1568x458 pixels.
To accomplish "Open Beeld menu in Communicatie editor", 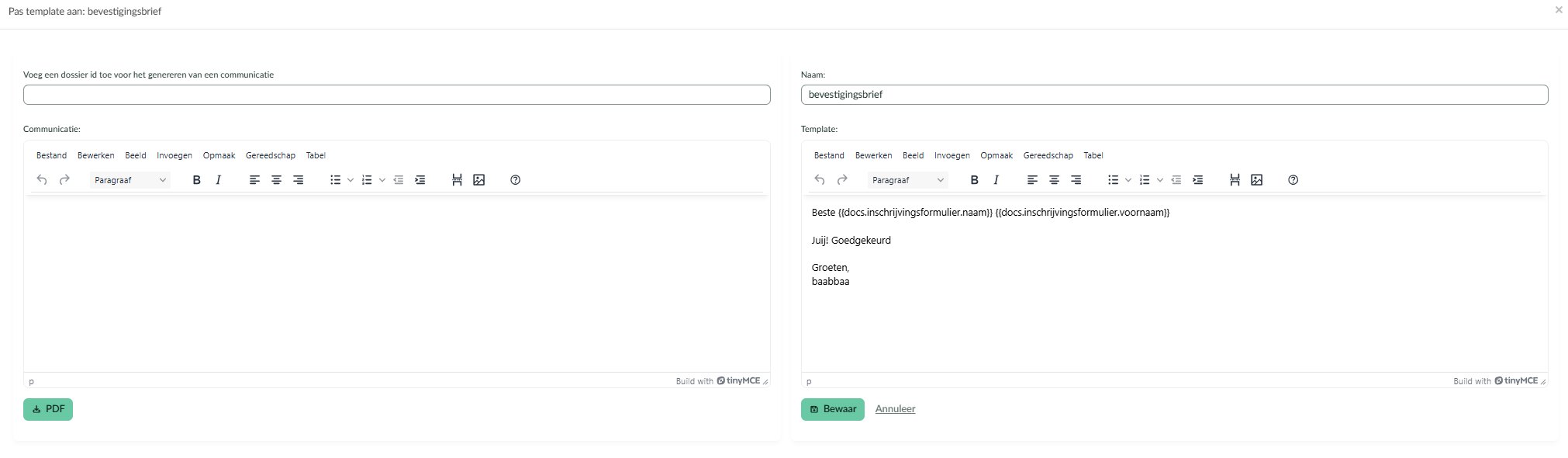I will (x=136, y=155).
